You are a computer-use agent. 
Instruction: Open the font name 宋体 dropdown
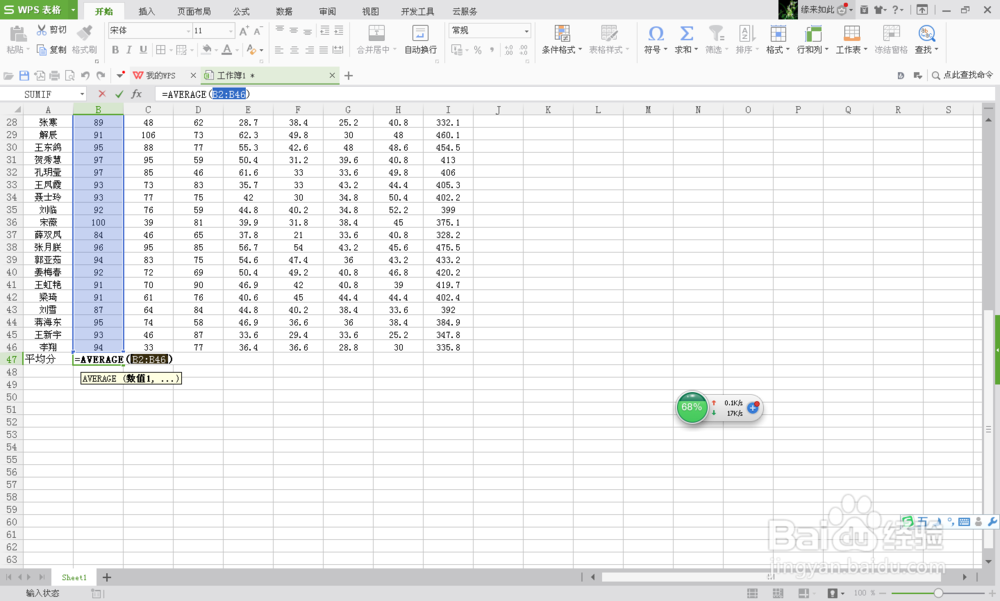pyautogui.click(x=188, y=31)
